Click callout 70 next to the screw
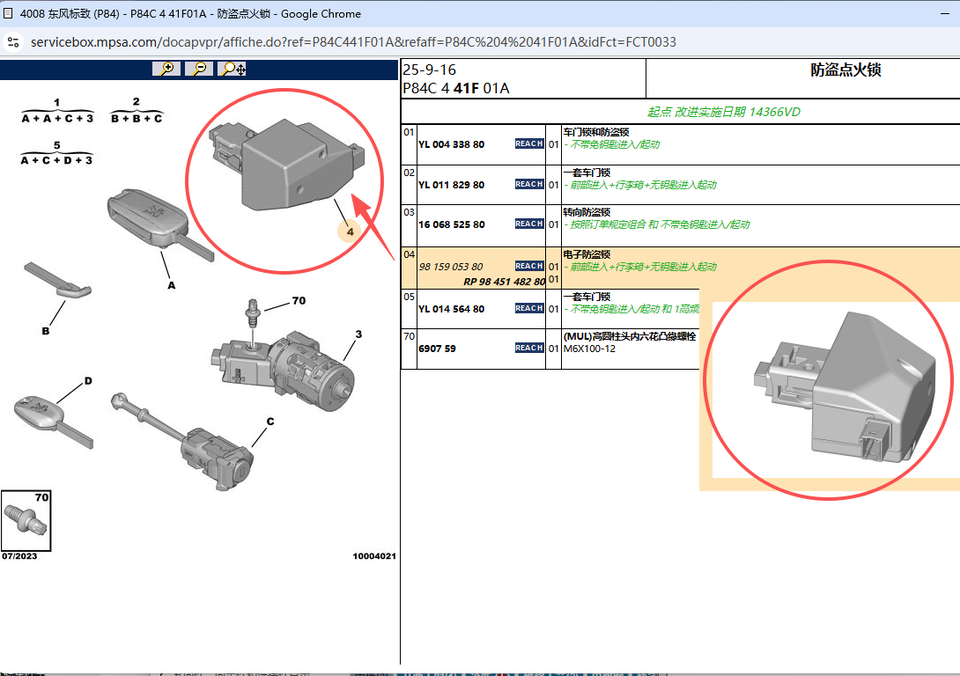The width and height of the screenshot is (960, 676). point(298,300)
